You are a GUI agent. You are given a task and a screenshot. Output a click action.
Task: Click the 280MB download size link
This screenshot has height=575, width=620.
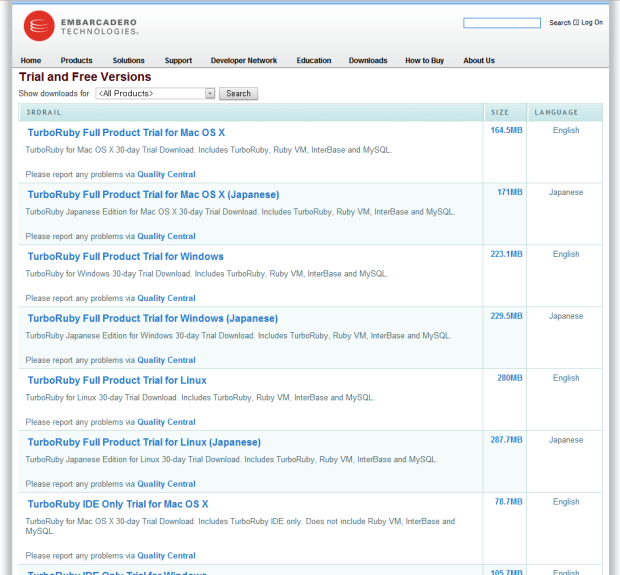[510, 378]
